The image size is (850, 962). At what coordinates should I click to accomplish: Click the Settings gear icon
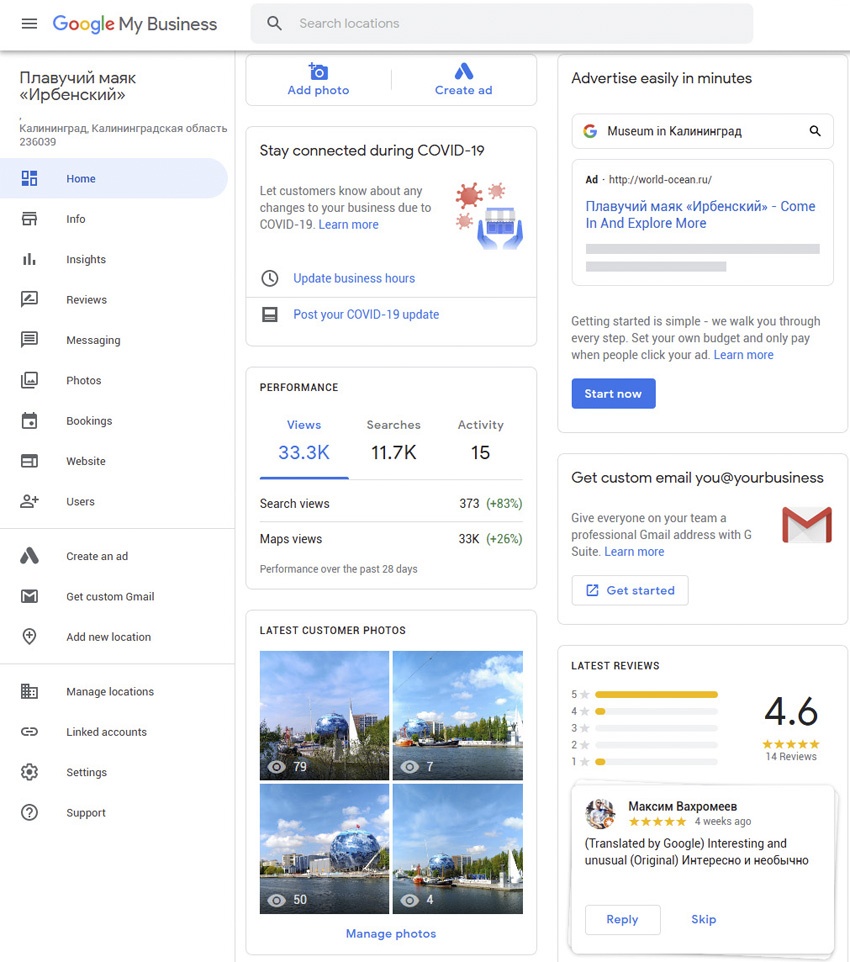point(29,772)
